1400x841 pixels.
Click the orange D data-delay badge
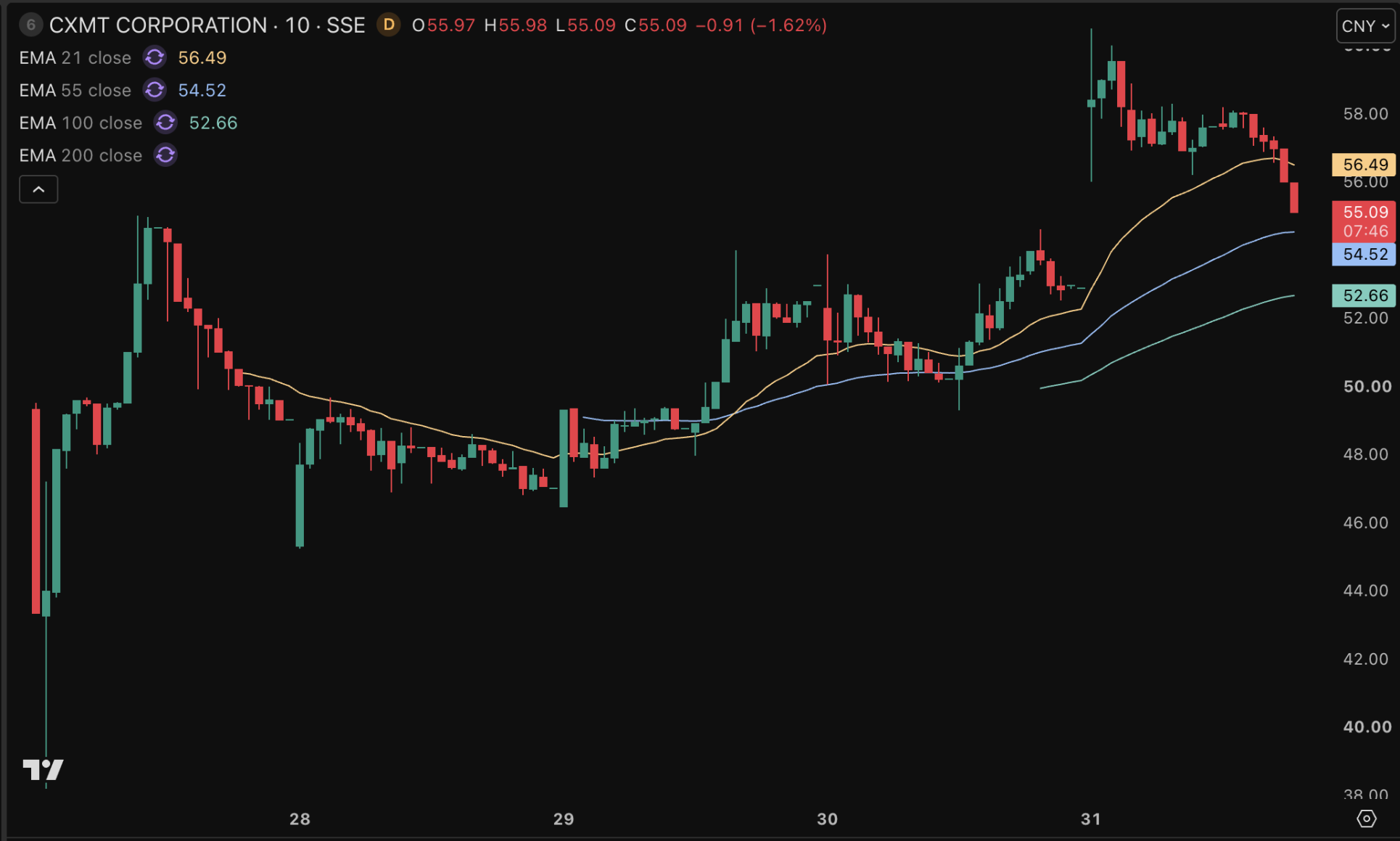coord(389,25)
